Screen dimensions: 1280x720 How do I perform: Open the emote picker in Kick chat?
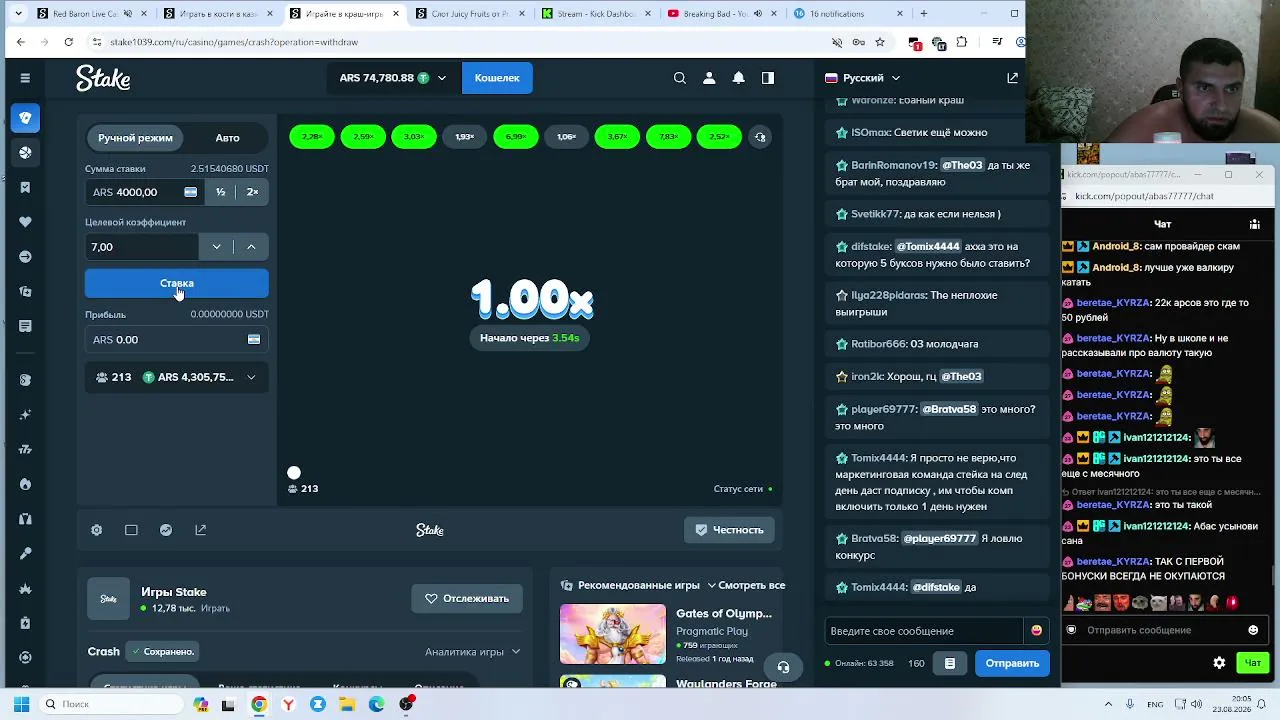[1253, 630]
